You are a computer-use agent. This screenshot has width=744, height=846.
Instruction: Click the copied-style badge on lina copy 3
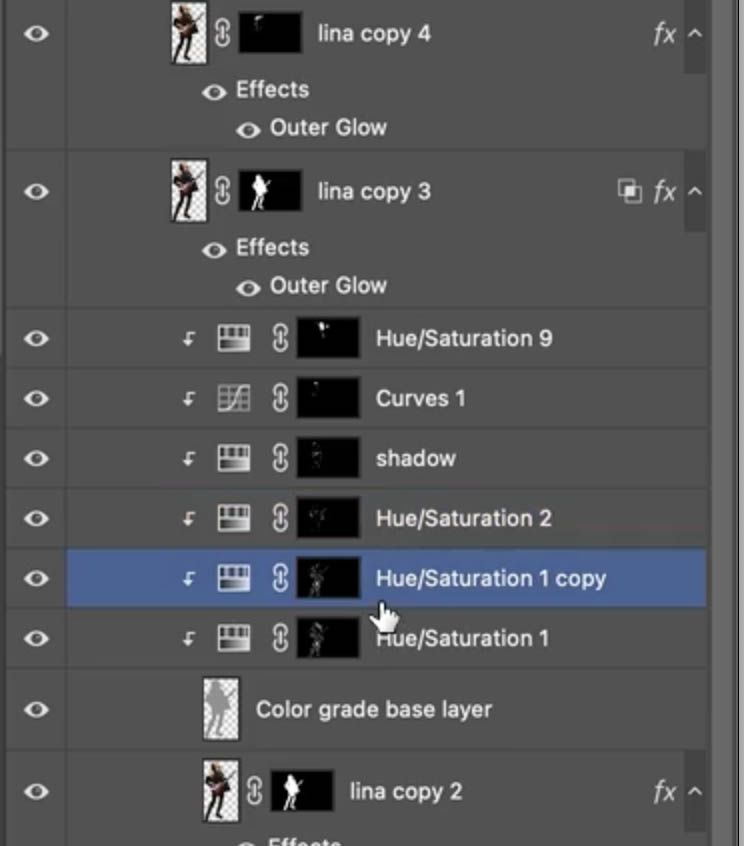[630, 191]
